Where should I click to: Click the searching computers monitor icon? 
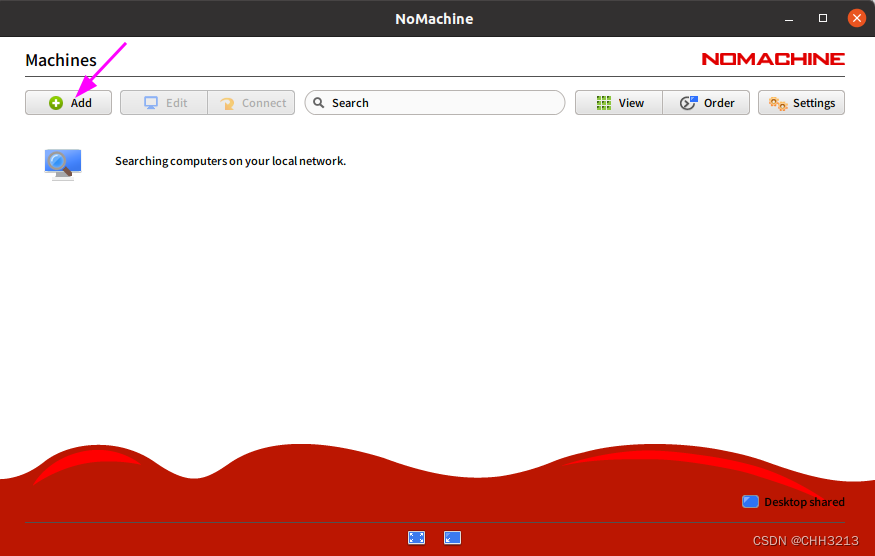pos(63,165)
